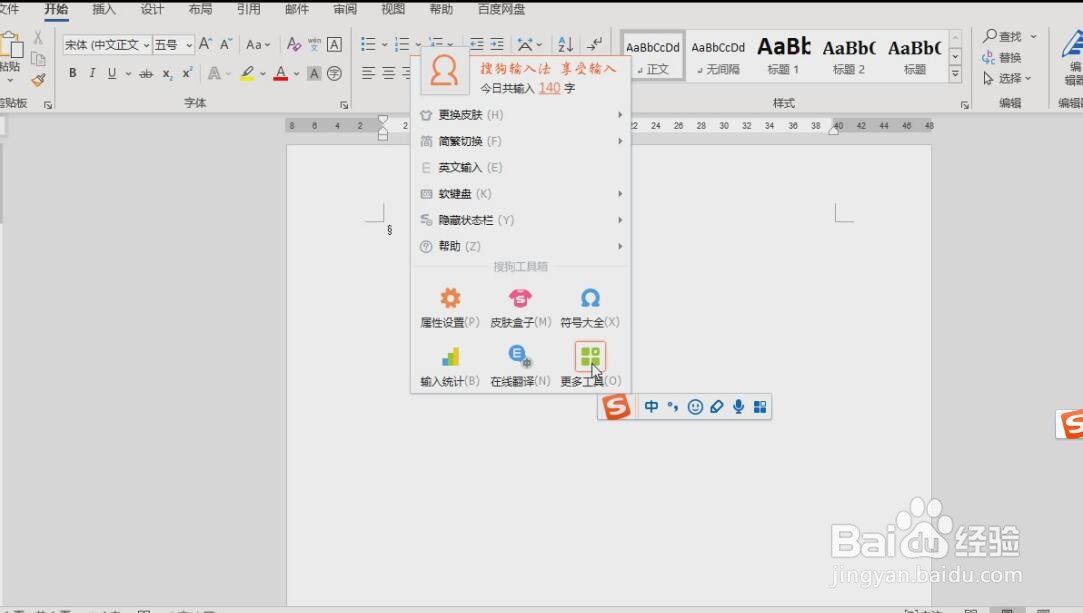Viewport: 1083px width, 613px height.
Task: Apply text highlight color
Action: pyautogui.click(x=247, y=73)
